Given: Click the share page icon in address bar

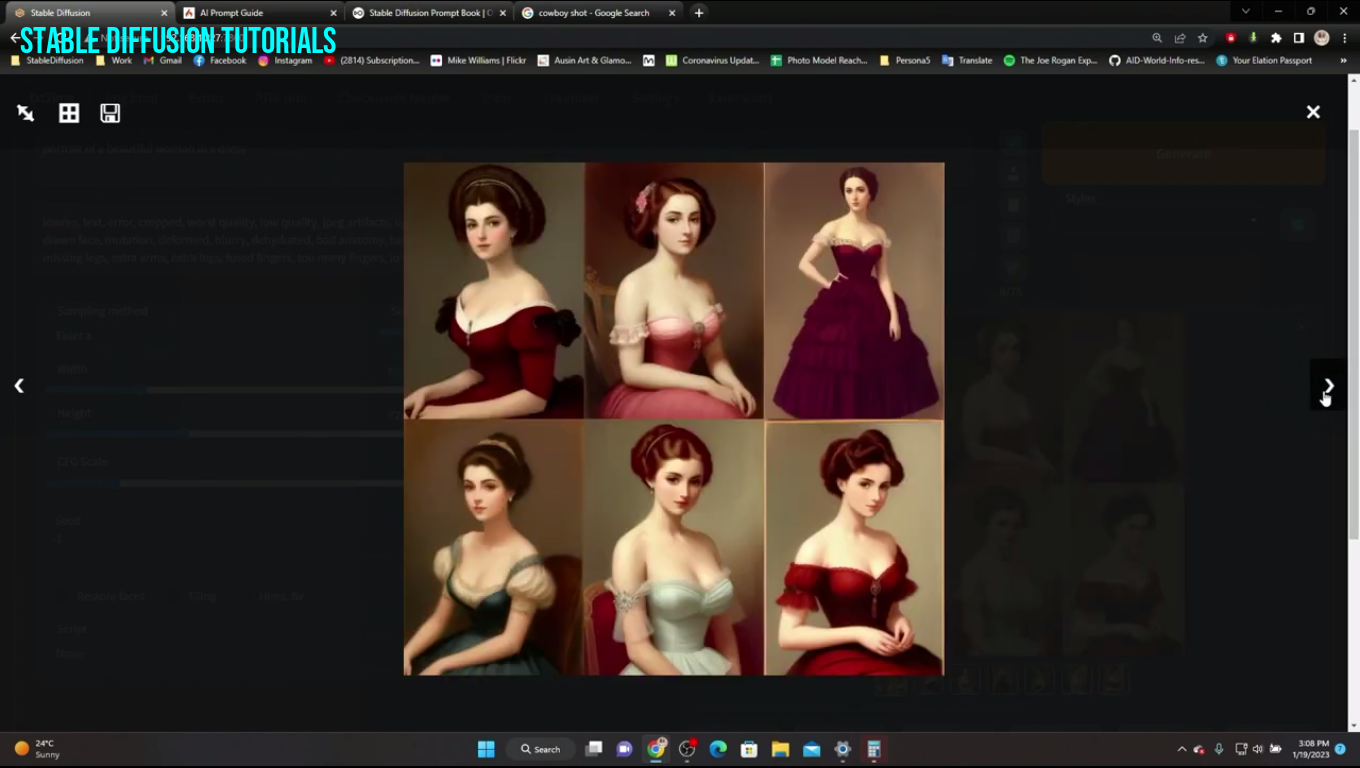Looking at the screenshot, I should coord(1180,38).
